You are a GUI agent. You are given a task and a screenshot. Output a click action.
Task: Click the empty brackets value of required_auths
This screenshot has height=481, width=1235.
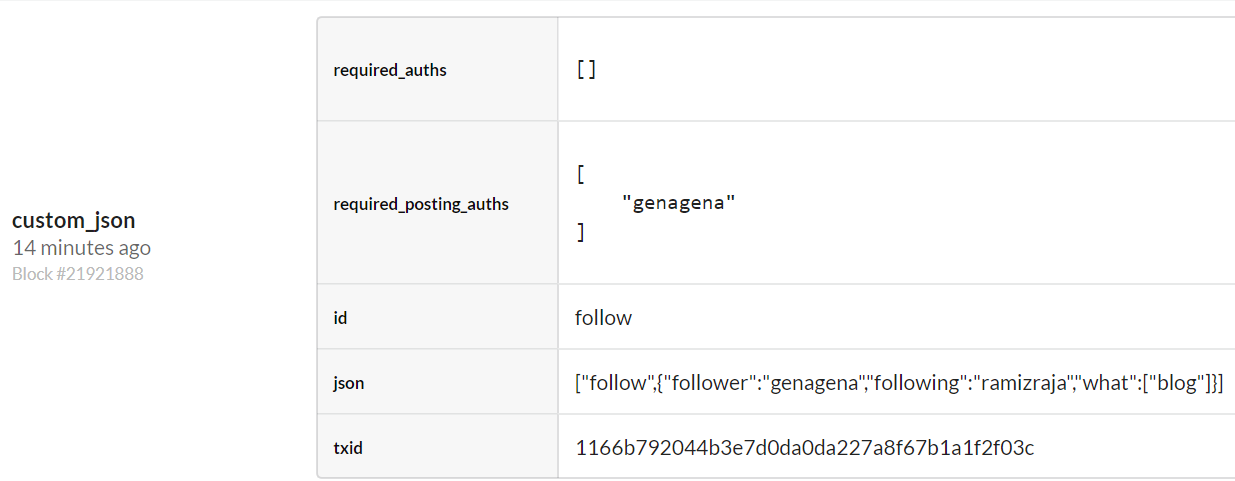[x=586, y=70]
